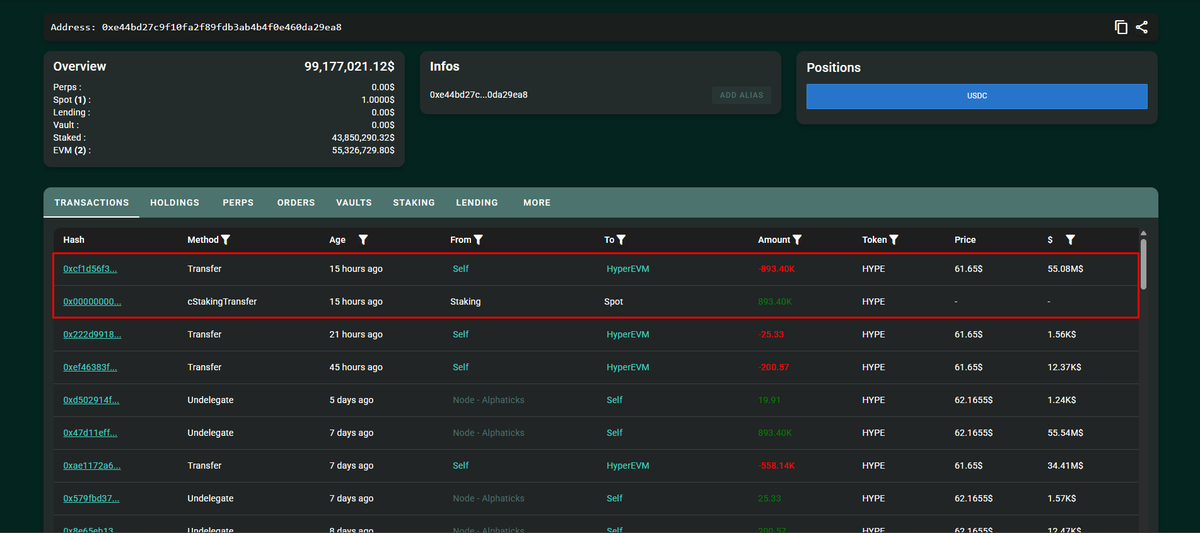Open transaction hash 0x00000000
Viewport: 1200px width, 533px height.
coord(92,301)
